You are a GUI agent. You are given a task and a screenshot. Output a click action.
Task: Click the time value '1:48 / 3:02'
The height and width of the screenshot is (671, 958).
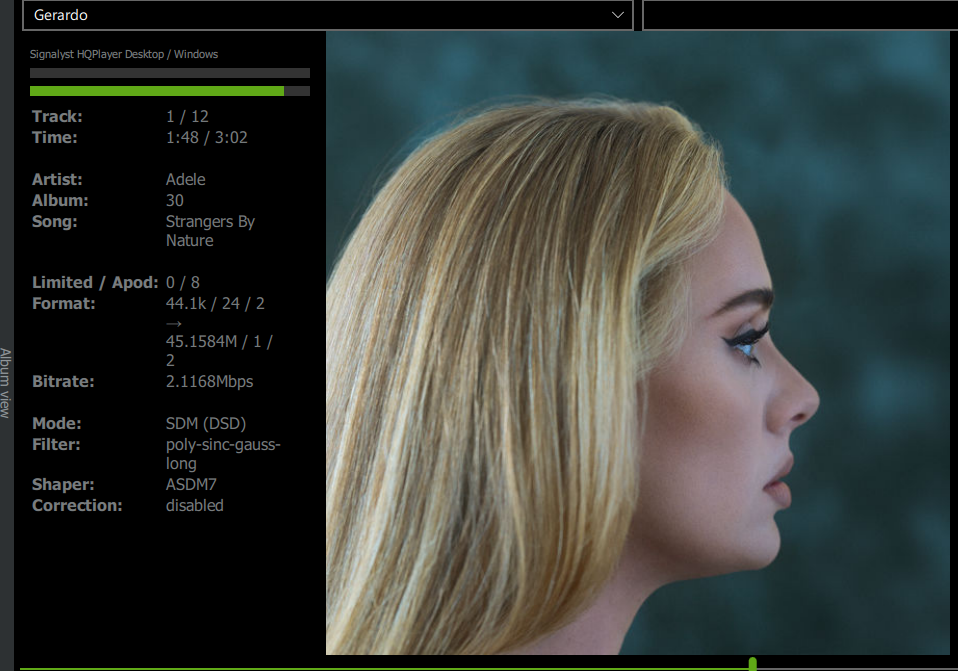click(207, 138)
